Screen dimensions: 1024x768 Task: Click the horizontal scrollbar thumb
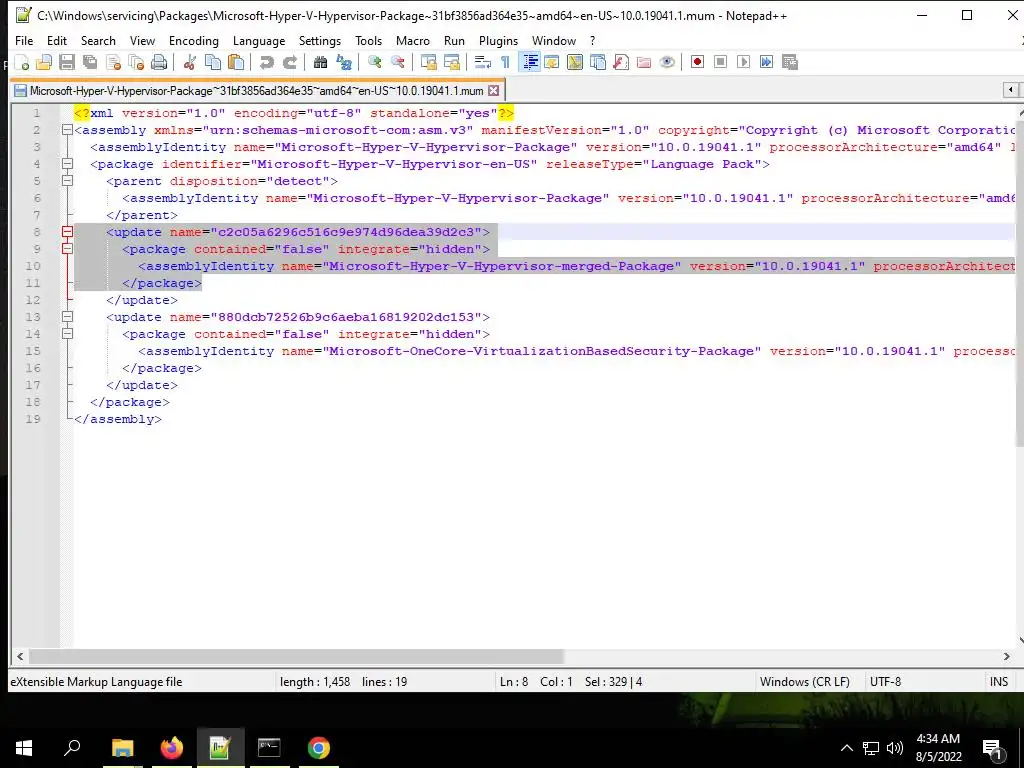coord(296,656)
